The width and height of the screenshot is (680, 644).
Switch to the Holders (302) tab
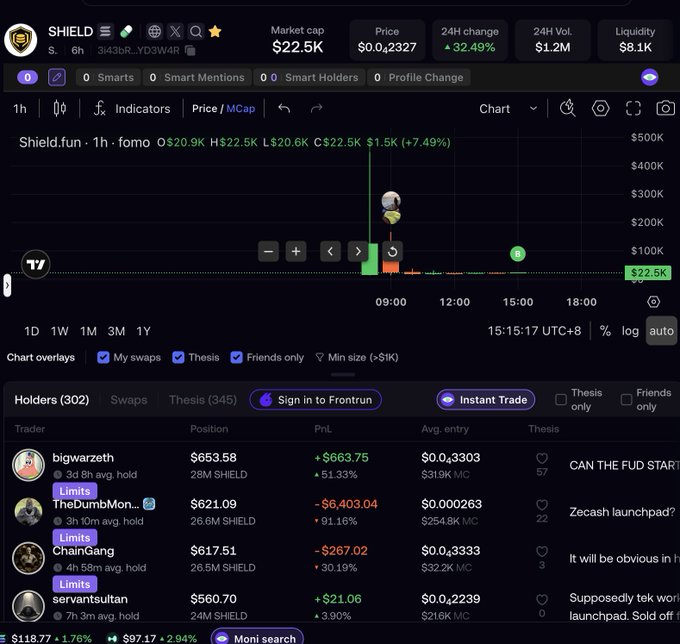pos(52,400)
